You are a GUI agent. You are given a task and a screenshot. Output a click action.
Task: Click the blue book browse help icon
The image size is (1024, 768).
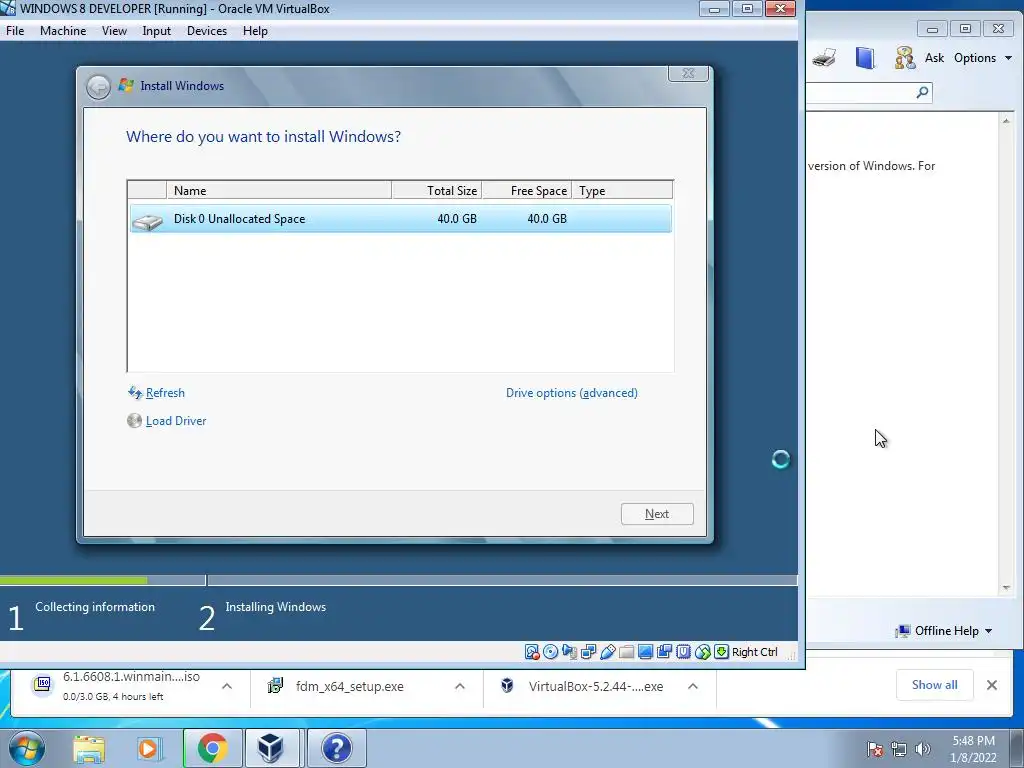click(x=865, y=57)
